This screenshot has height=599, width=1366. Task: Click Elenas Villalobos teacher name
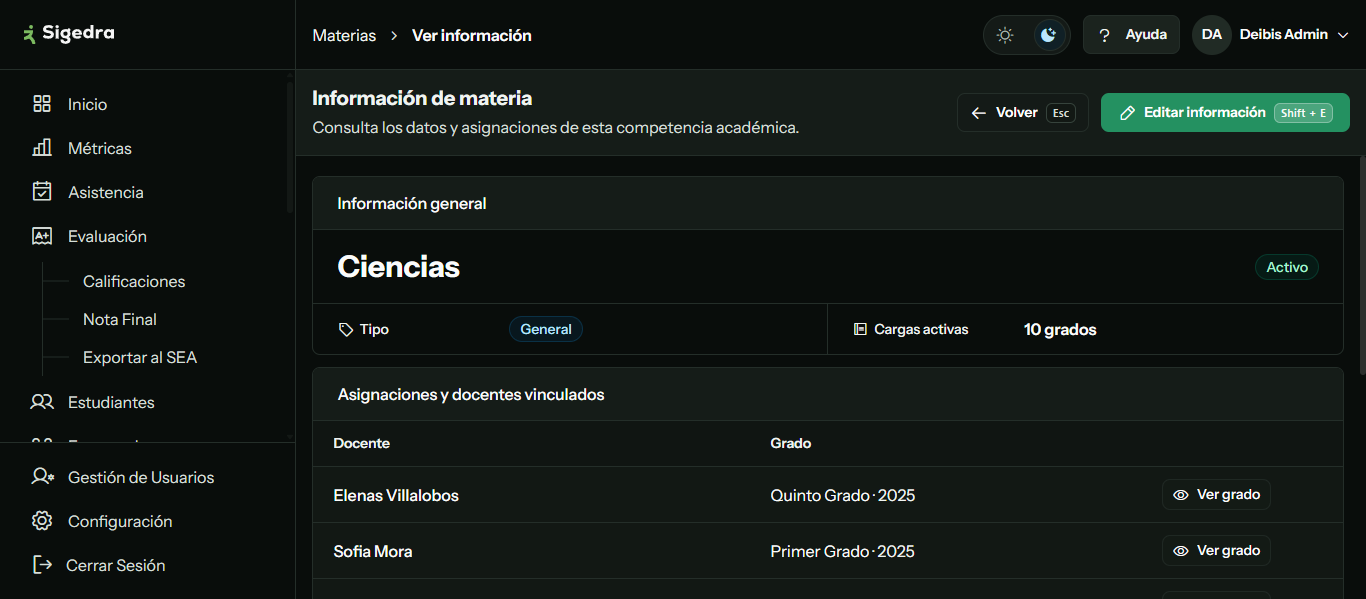[x=396, y=495]
